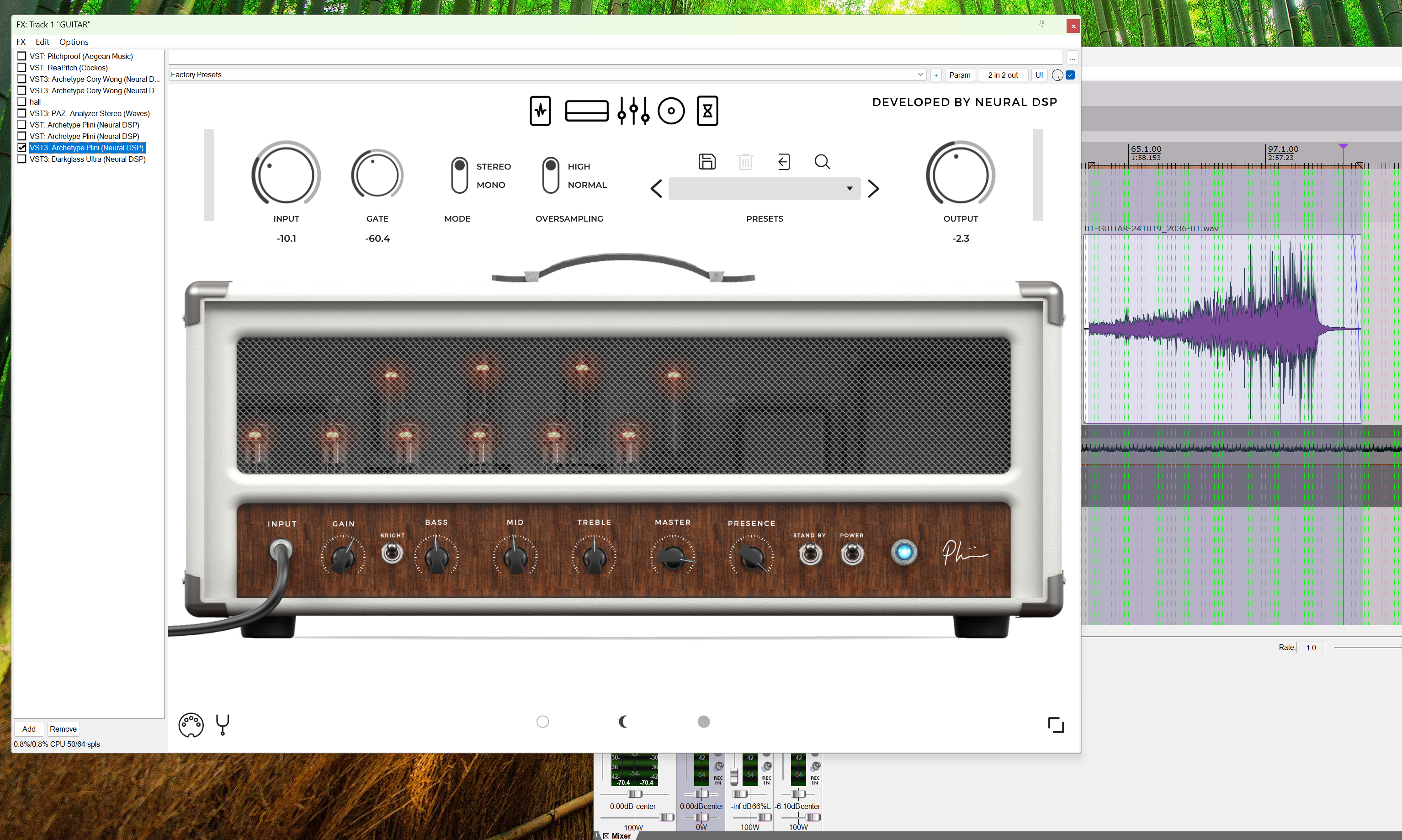Open the Options menu
The height and width of the screenshot is (840, 1402).
coord(74,42)
